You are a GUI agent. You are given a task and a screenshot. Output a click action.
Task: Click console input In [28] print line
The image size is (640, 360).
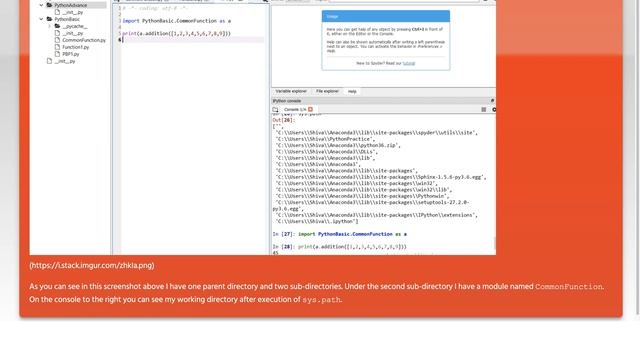pyautogui.click(x=340, y=247)
